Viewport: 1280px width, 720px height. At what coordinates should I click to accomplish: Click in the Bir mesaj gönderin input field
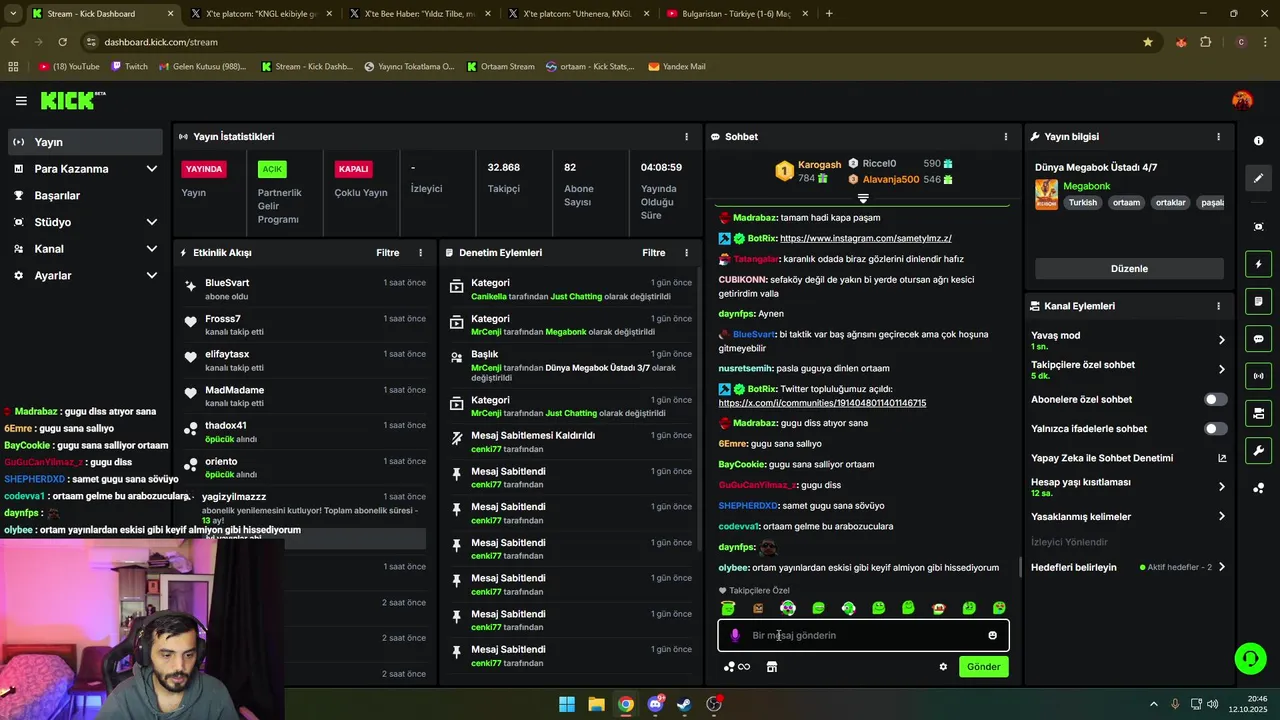click(x=863, y=635)
